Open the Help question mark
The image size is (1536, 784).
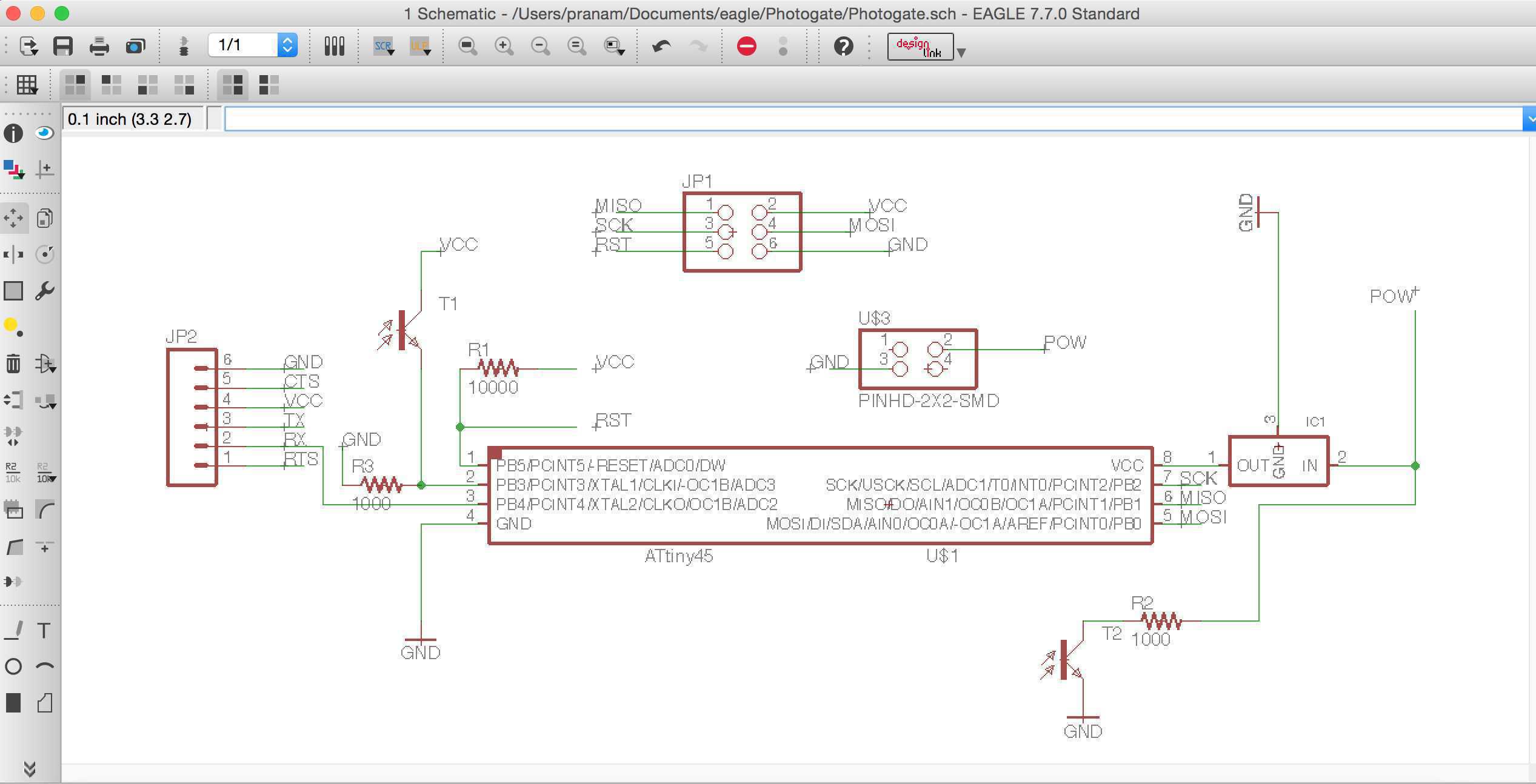[x=843, y=46]
